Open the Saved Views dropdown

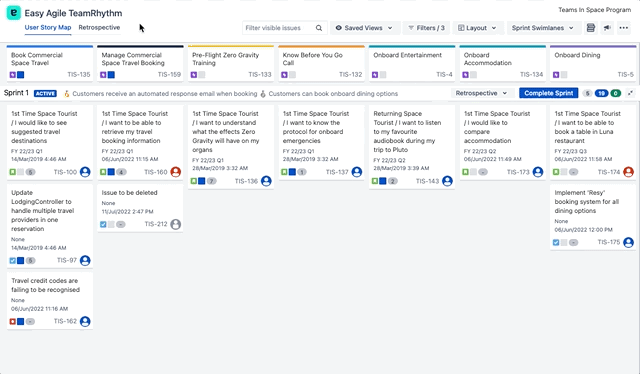(x=364, y=28)
